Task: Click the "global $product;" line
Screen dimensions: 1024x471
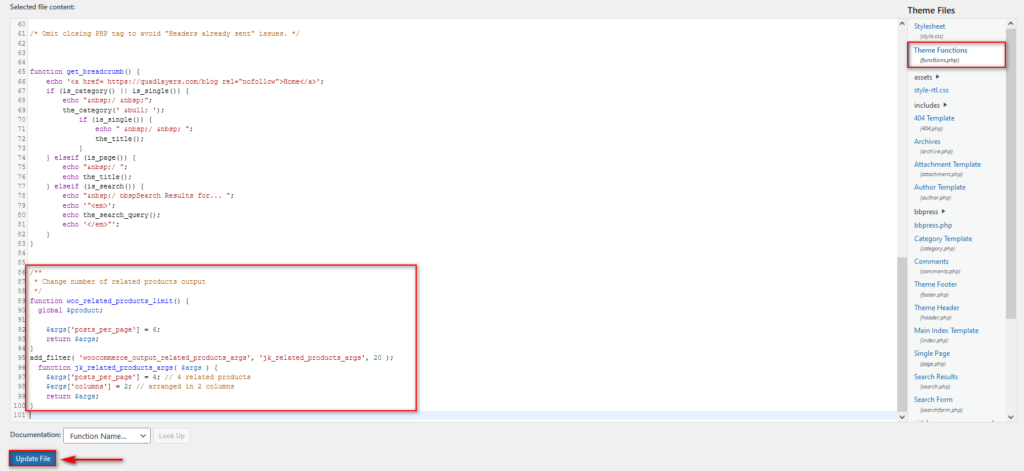Action: tap(71, 311)
